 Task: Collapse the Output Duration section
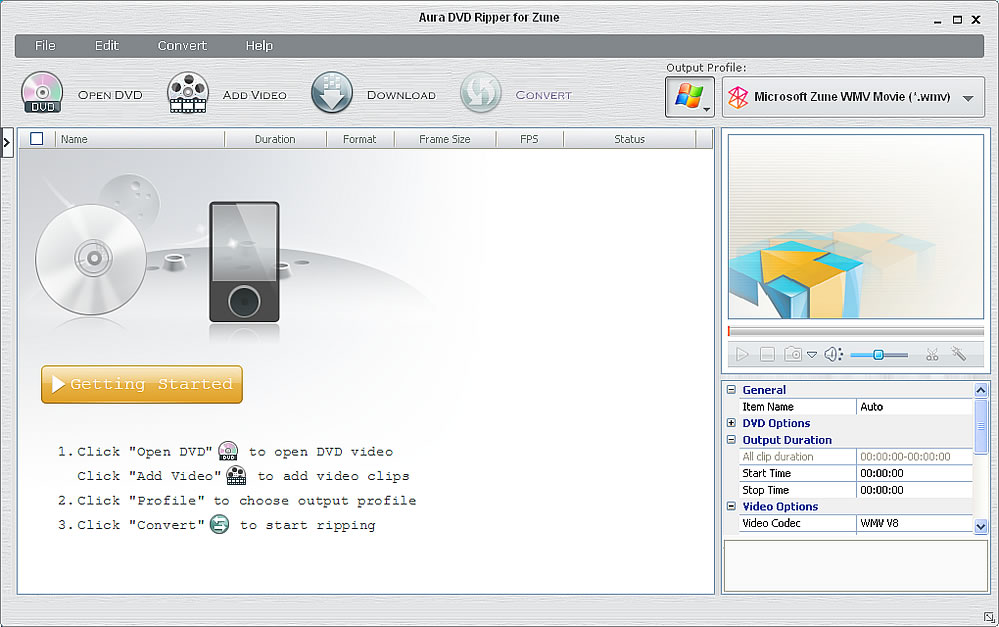tap(731, 439)
